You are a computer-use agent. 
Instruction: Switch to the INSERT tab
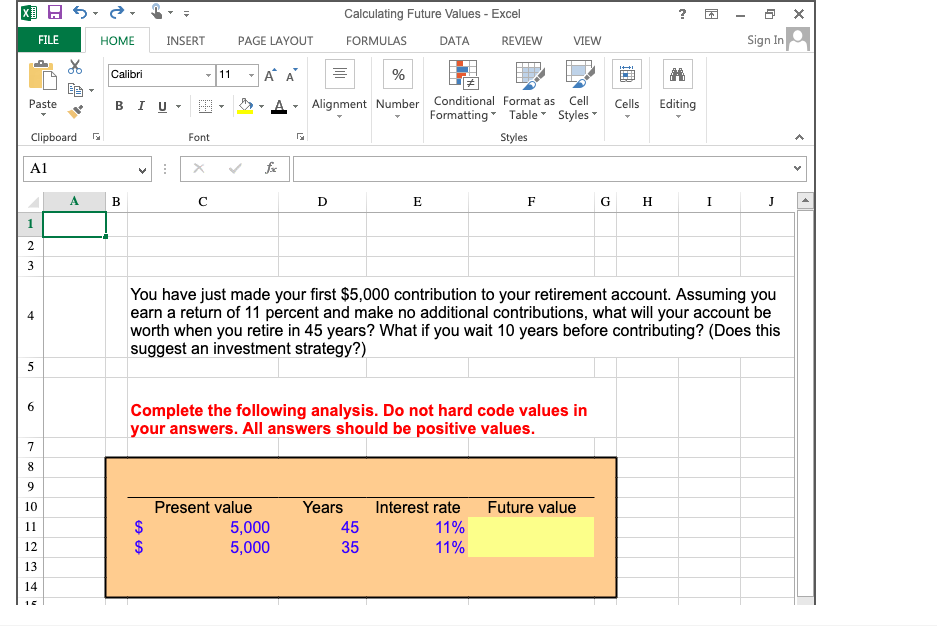[x=185, y=41]
